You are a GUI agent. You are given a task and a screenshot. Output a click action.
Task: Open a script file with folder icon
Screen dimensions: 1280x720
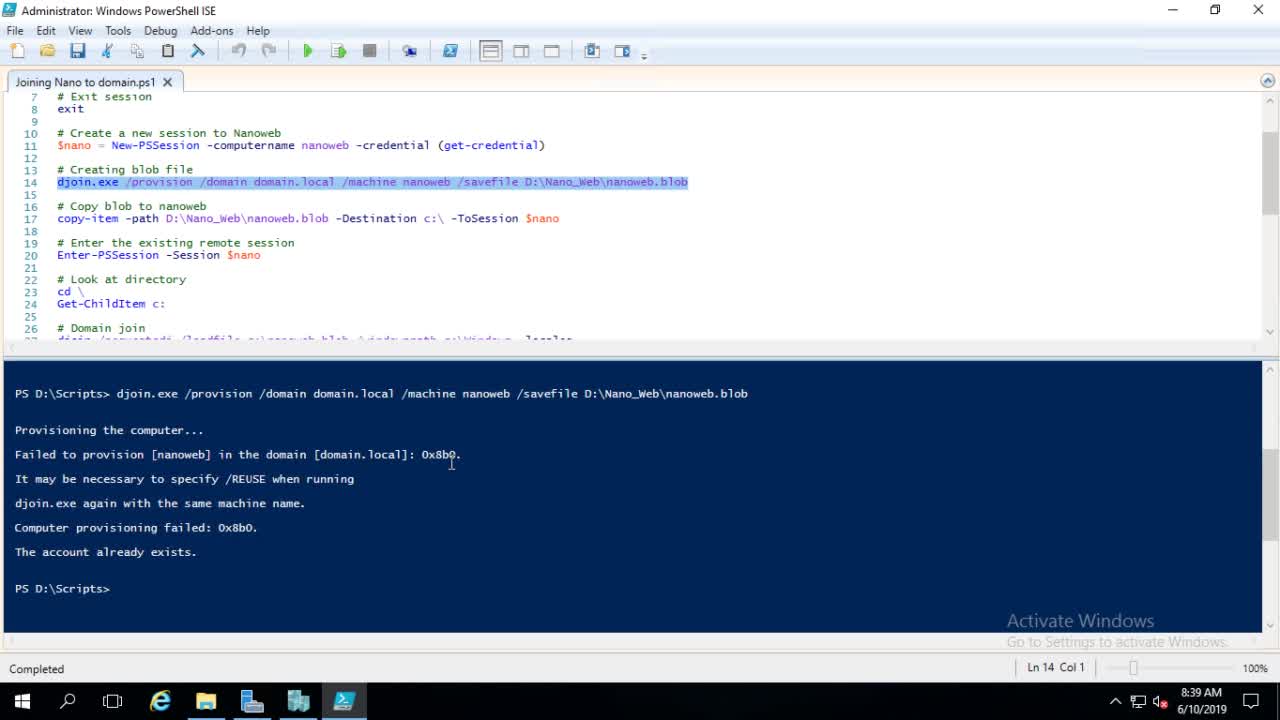tap(47, 51)
